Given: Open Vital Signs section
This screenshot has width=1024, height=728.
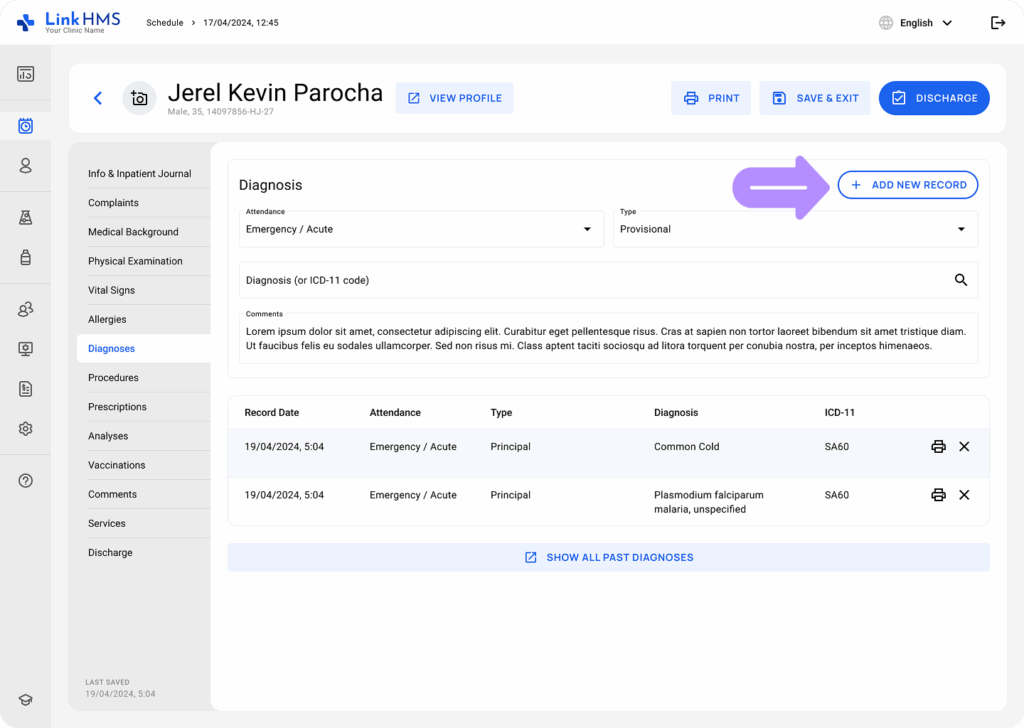Looking at the screenshot, I should [111, 291].
